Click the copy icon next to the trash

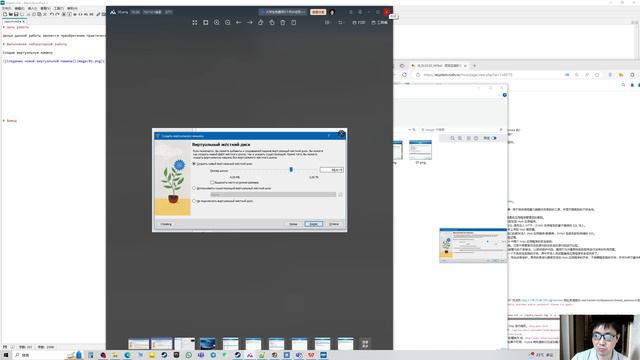[x=294, y=22]
